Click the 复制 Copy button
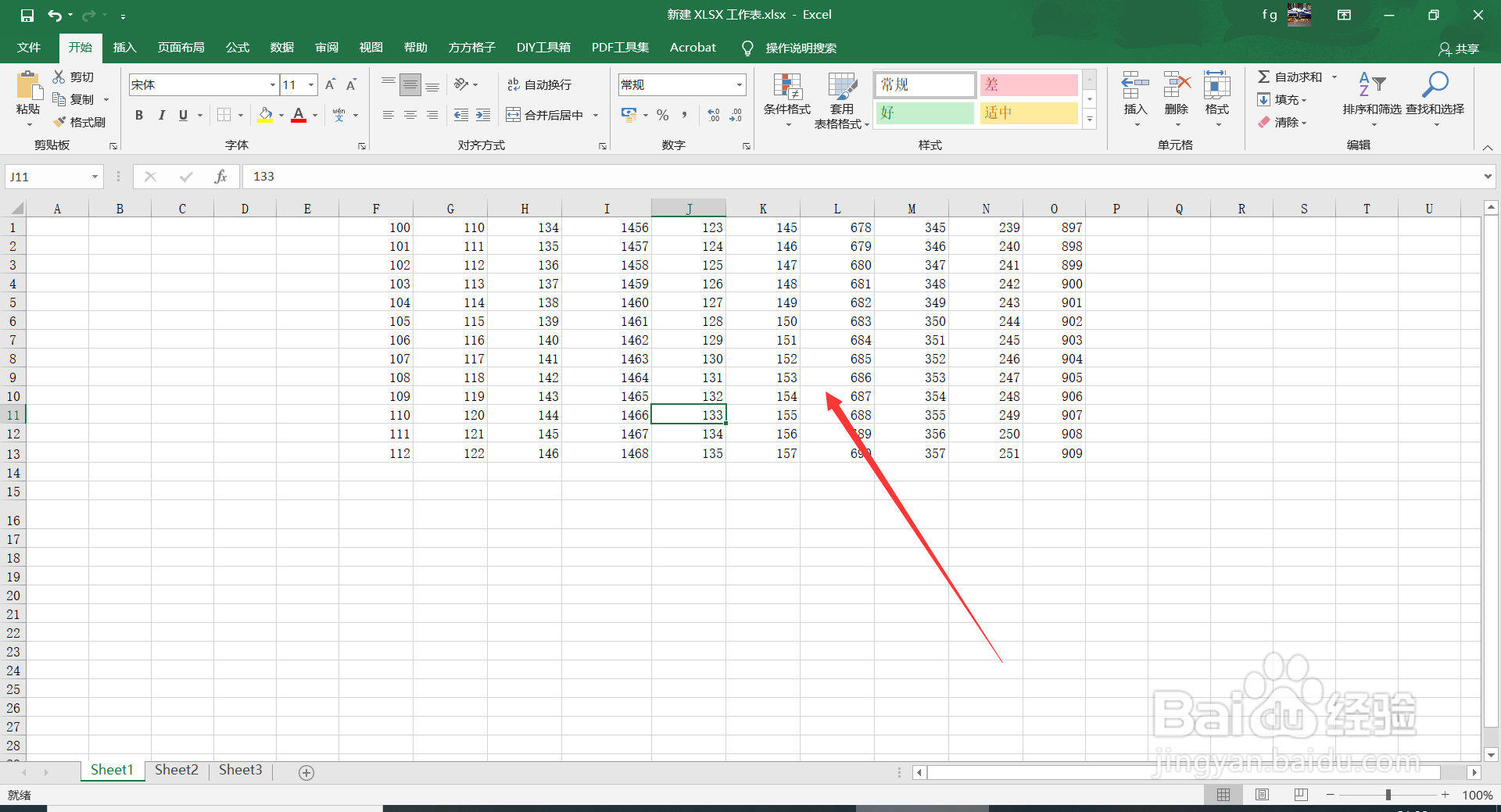 73,99
